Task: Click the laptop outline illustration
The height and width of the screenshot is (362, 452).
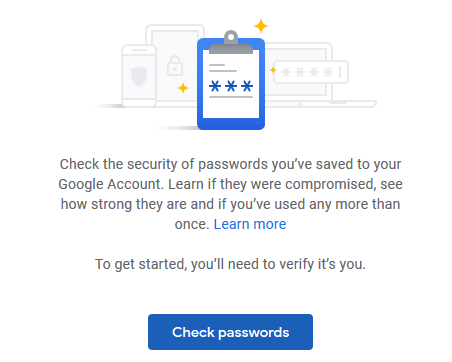Action: (x=321, y=75)
